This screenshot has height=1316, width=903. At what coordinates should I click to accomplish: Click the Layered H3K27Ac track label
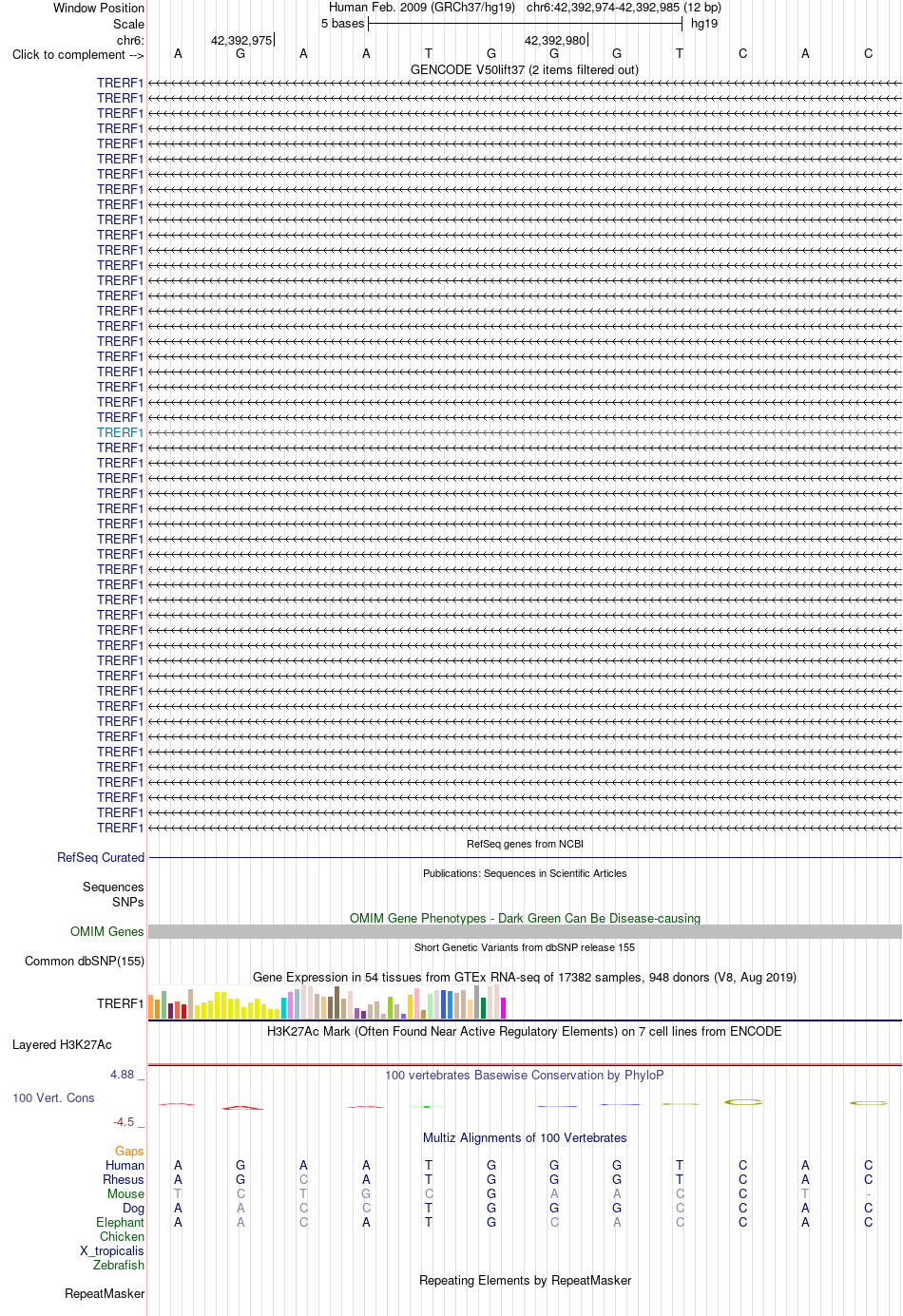pyautogui.click(x=62, y=1044)
